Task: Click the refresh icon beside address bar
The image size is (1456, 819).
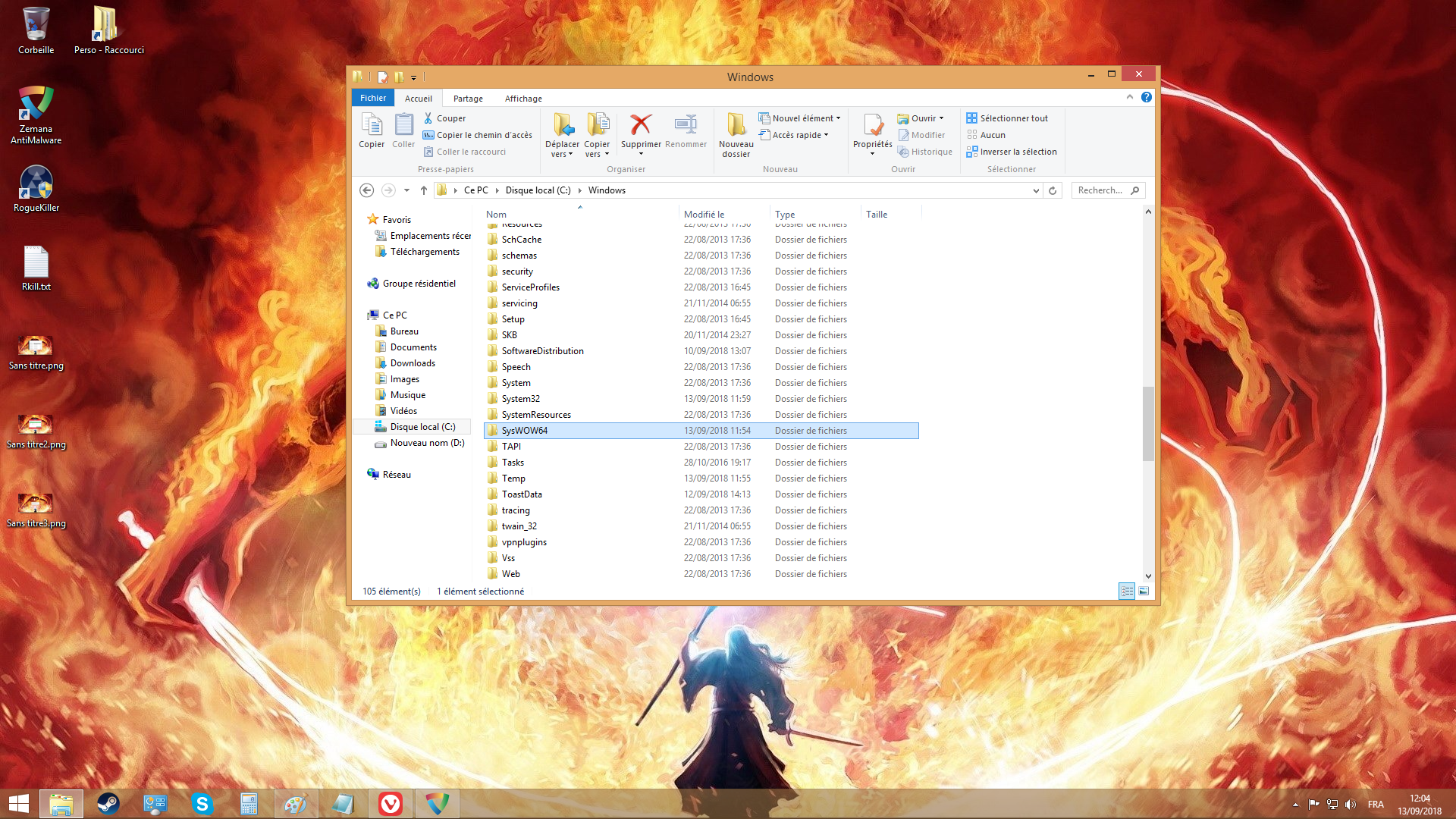Action: click(x=1053, y=190)
